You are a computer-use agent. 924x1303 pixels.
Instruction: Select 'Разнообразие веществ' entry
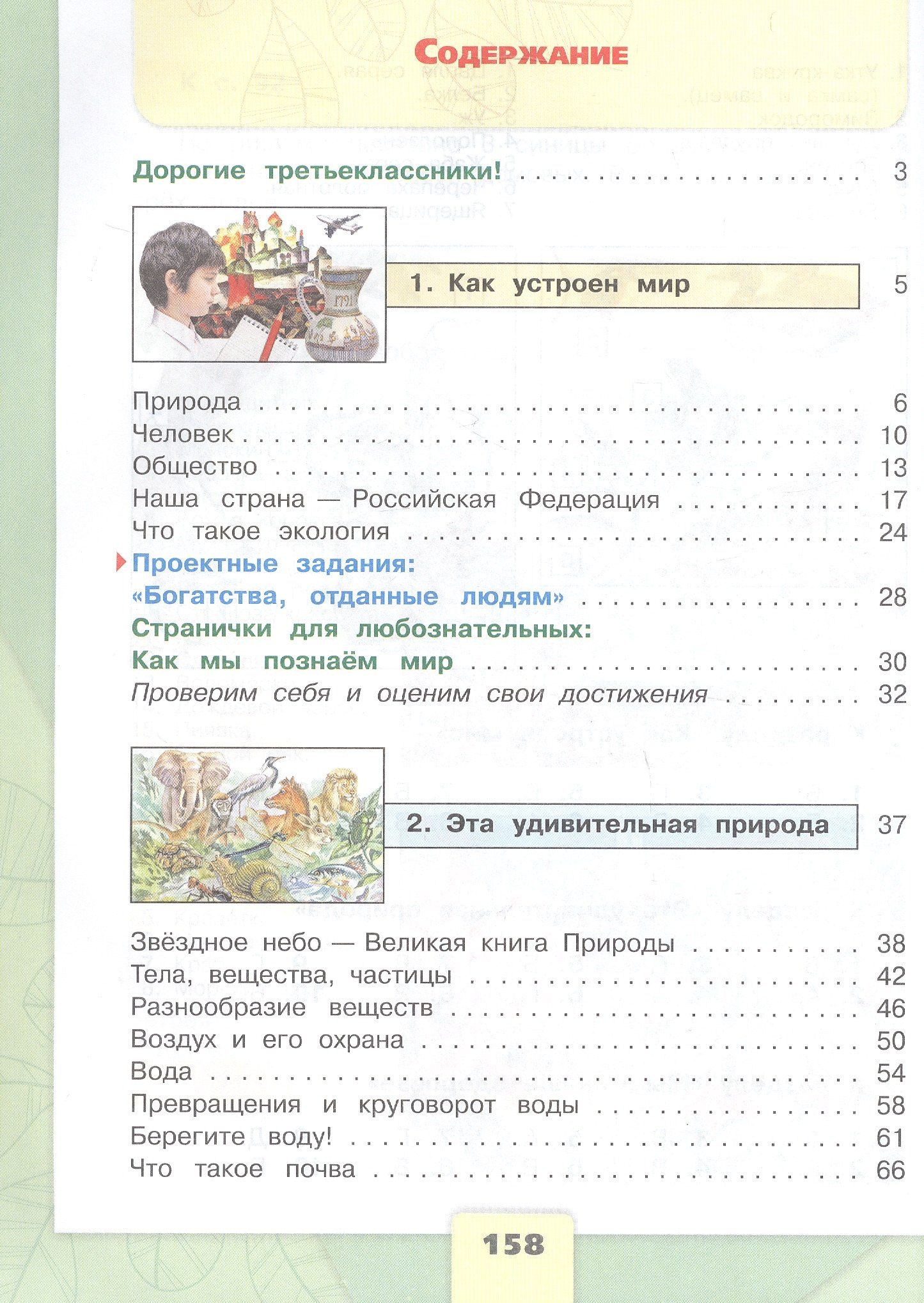click(x=282, y=1007)
